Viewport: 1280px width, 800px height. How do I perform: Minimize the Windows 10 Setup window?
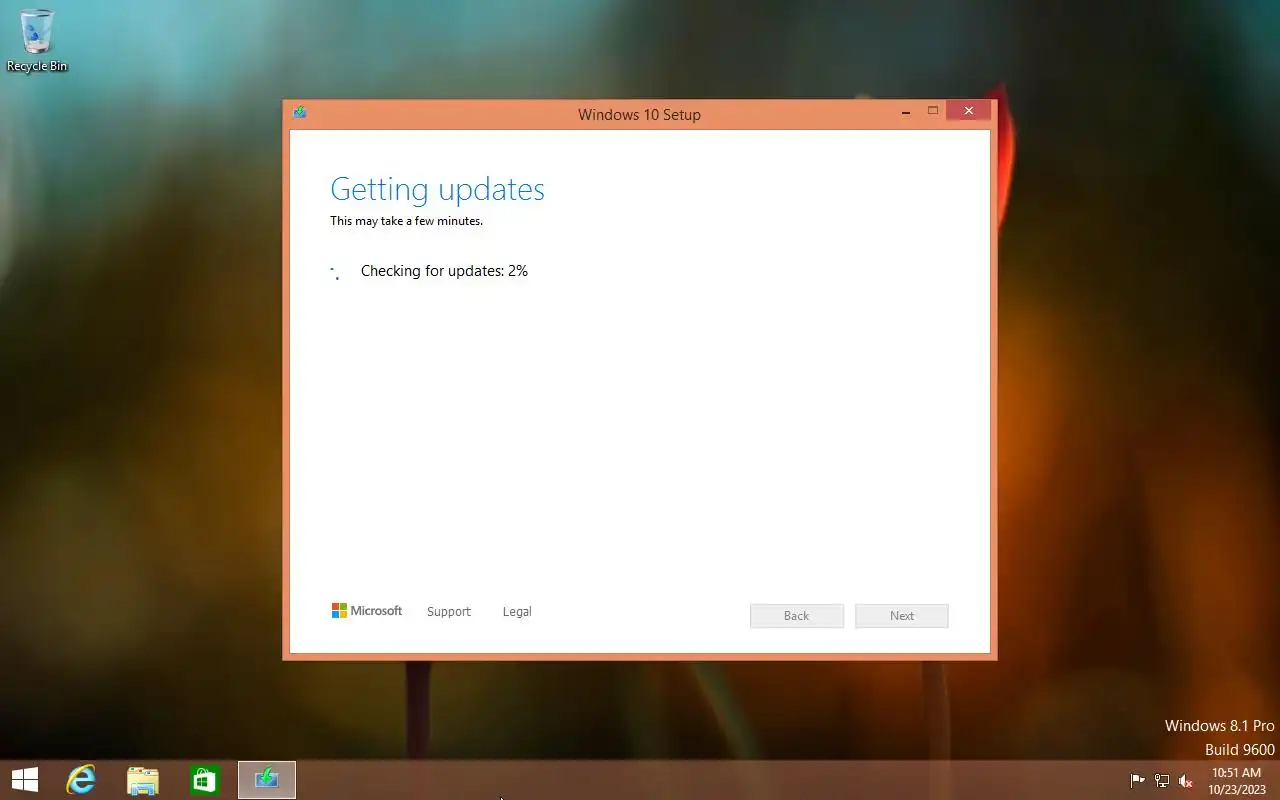(x=906, y=112)
